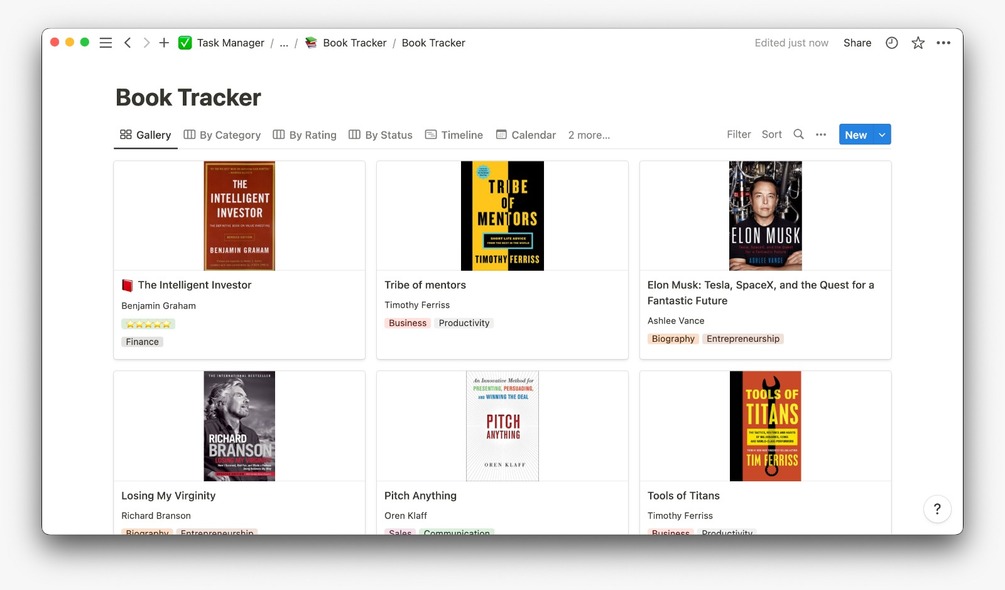Open the help question mark button

[937, 509]
